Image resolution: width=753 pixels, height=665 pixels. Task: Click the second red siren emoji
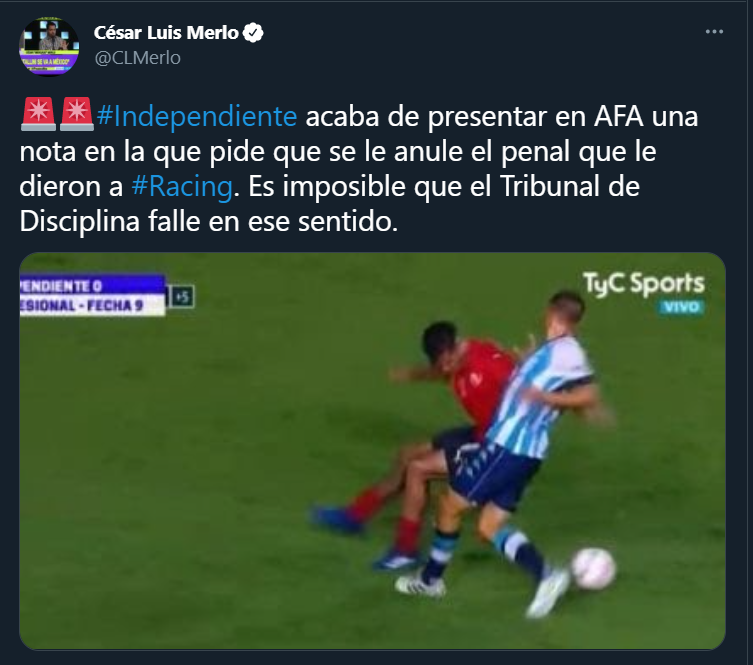[76, 114]
